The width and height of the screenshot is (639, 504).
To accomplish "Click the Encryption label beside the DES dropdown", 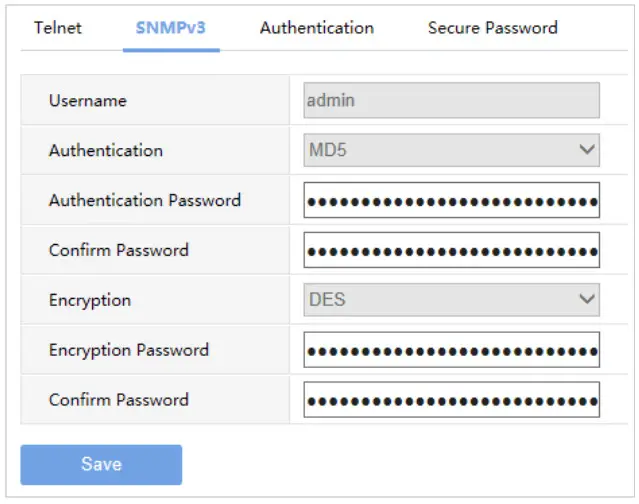I will [x=90, y=300].
